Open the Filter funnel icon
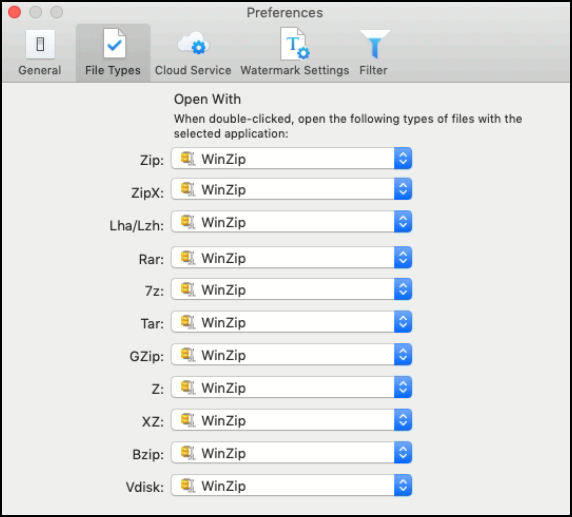The image size is (572, 517). click(x=375, y=44)
